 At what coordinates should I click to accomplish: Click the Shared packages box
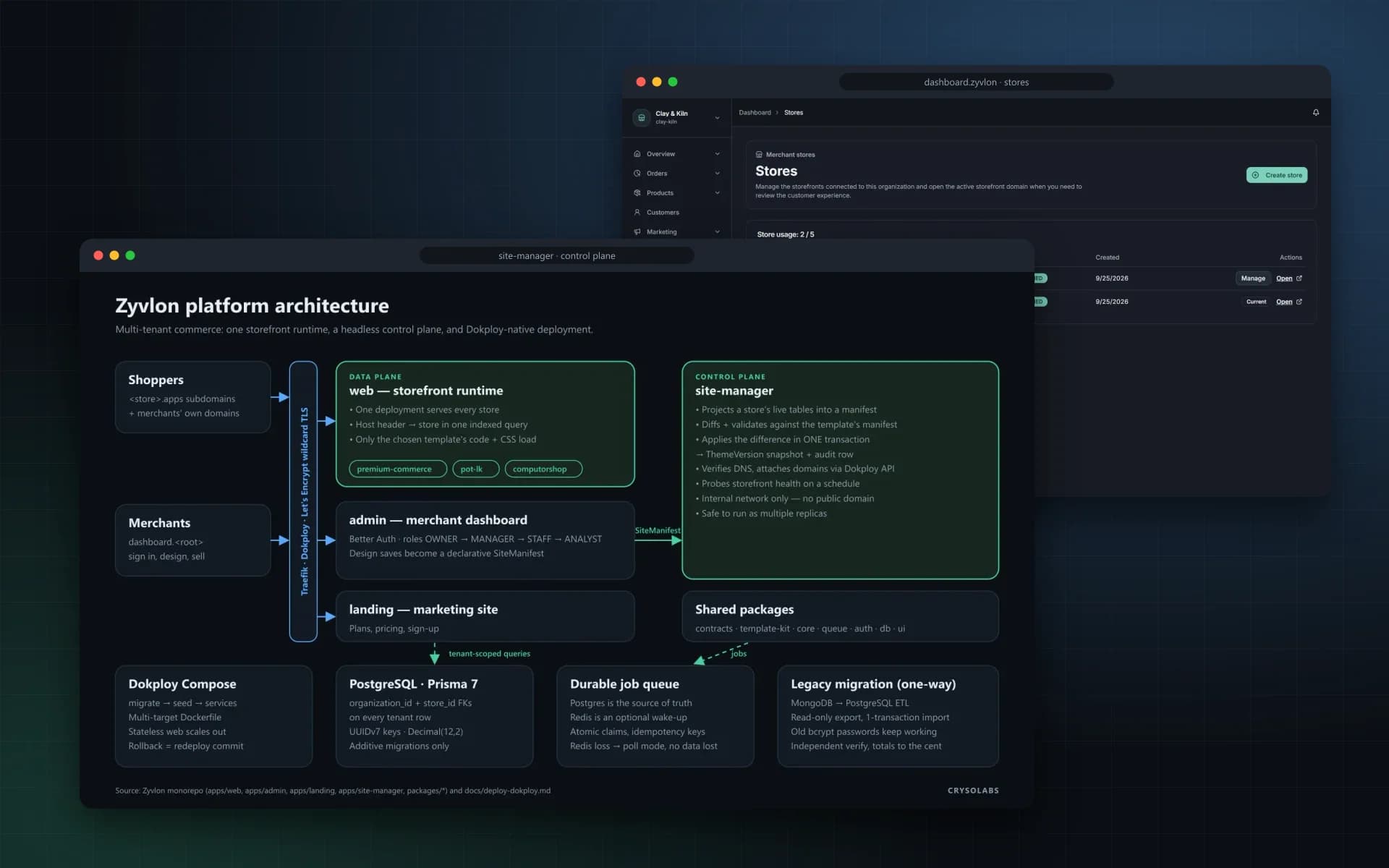click(840, 616)
